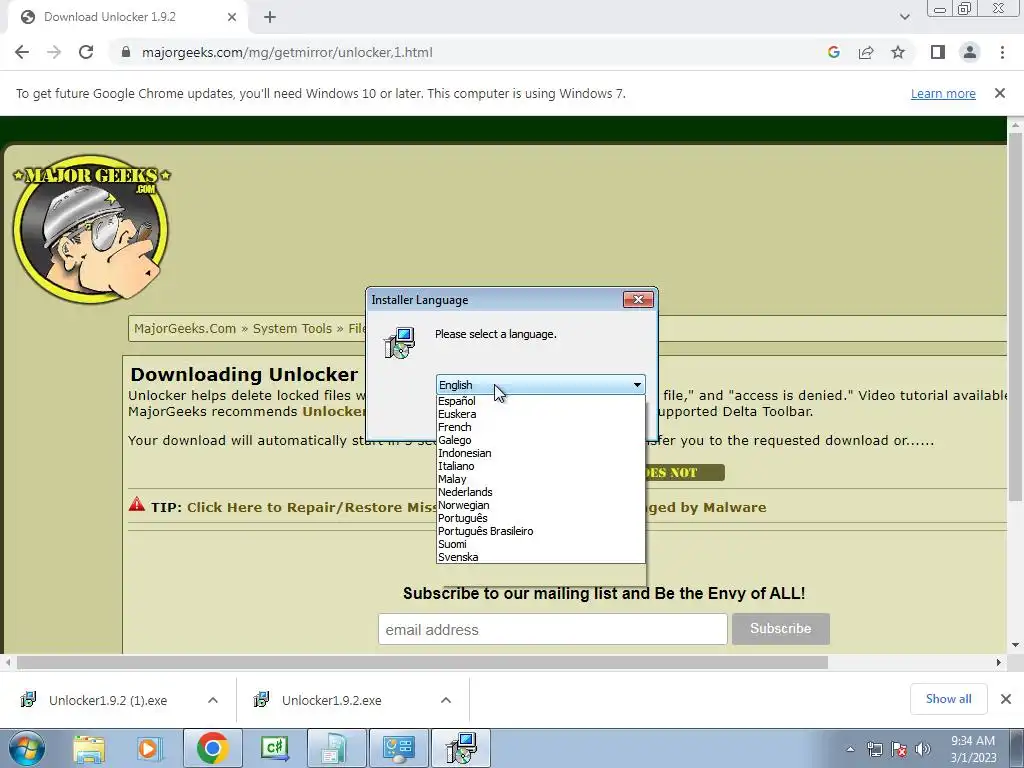This screenshot has height=768, width=1024.
Task: Click the Subscribe button
Action: point(780,628)
